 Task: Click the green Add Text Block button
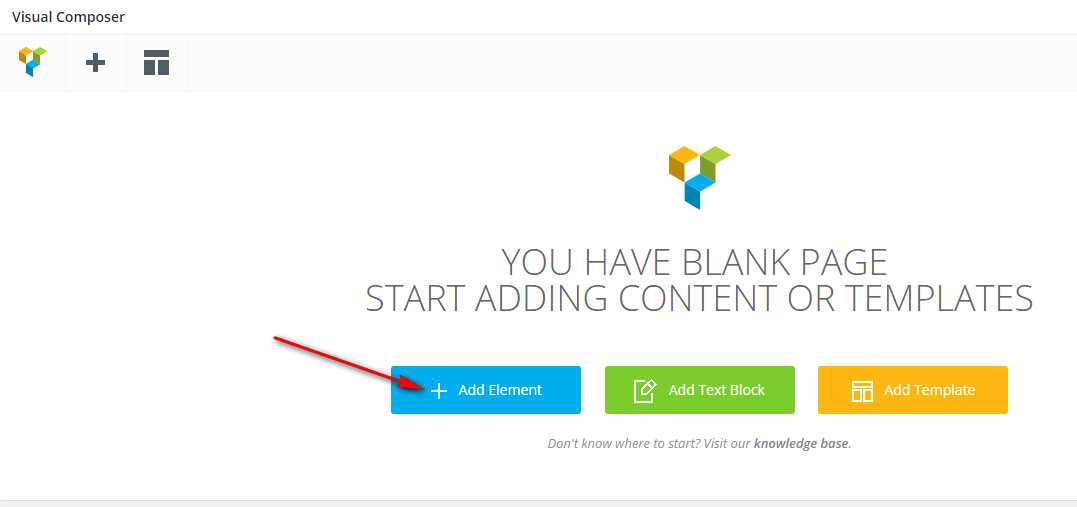(x=699, y=390)
